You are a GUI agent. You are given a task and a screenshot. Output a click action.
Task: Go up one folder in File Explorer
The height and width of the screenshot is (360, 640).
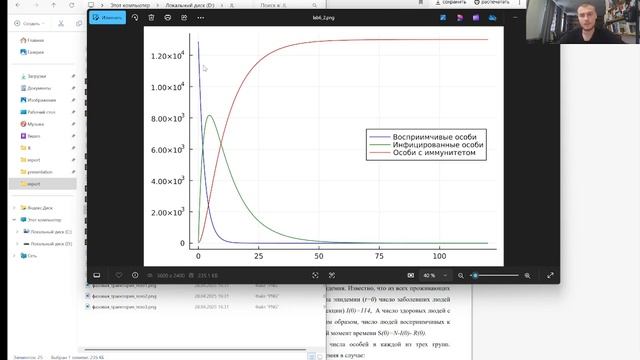tap(53, 5)
